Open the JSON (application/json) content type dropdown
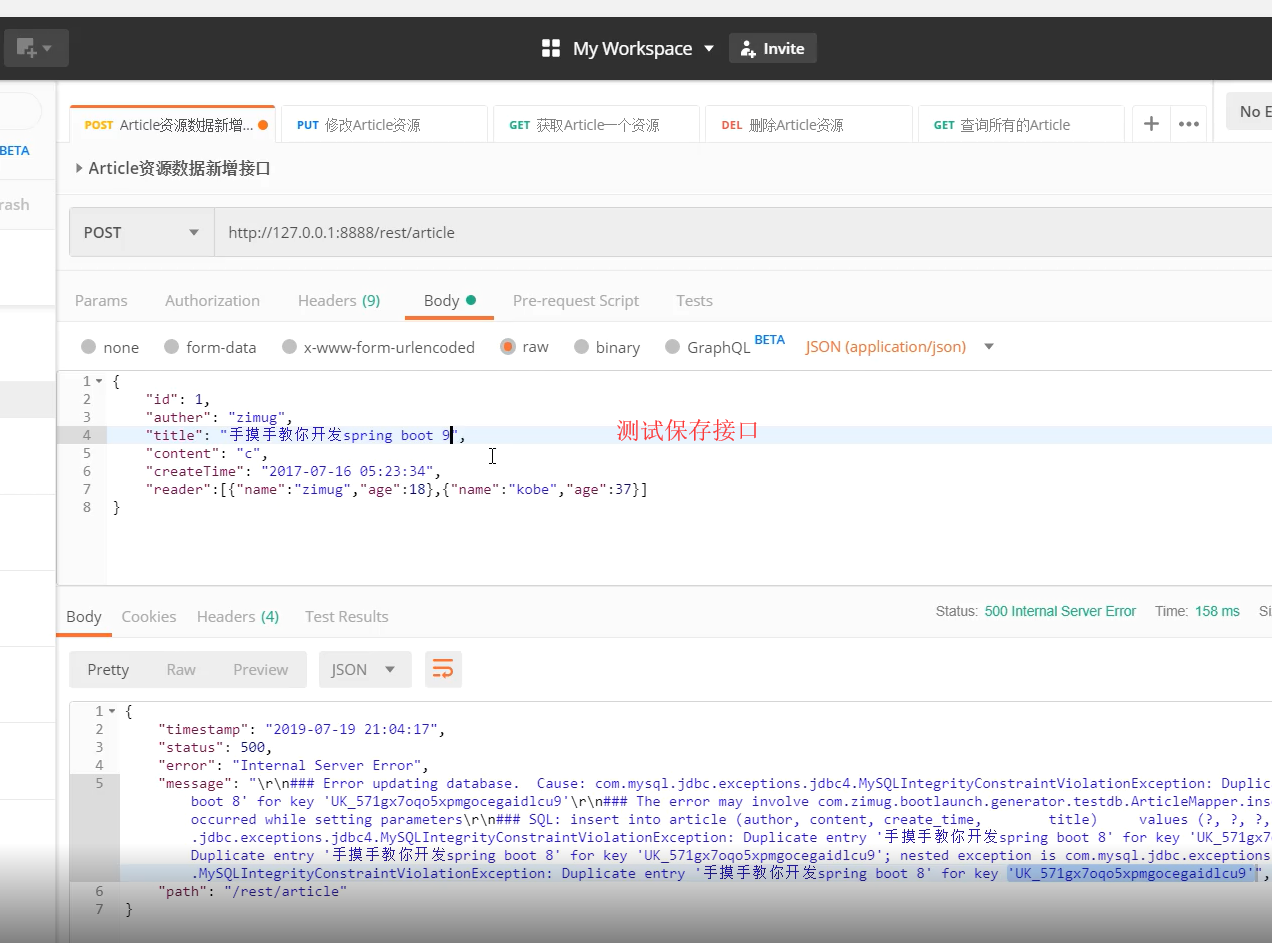The width and height of the screenshot is (1272, 943). click(900, 346)
